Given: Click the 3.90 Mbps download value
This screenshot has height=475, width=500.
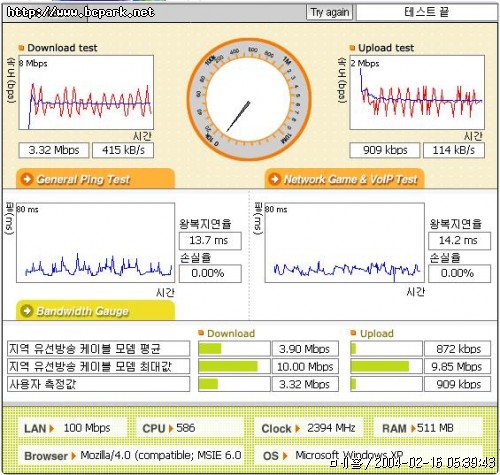Looking at the screenshot, I should click(x=305, y=349).
